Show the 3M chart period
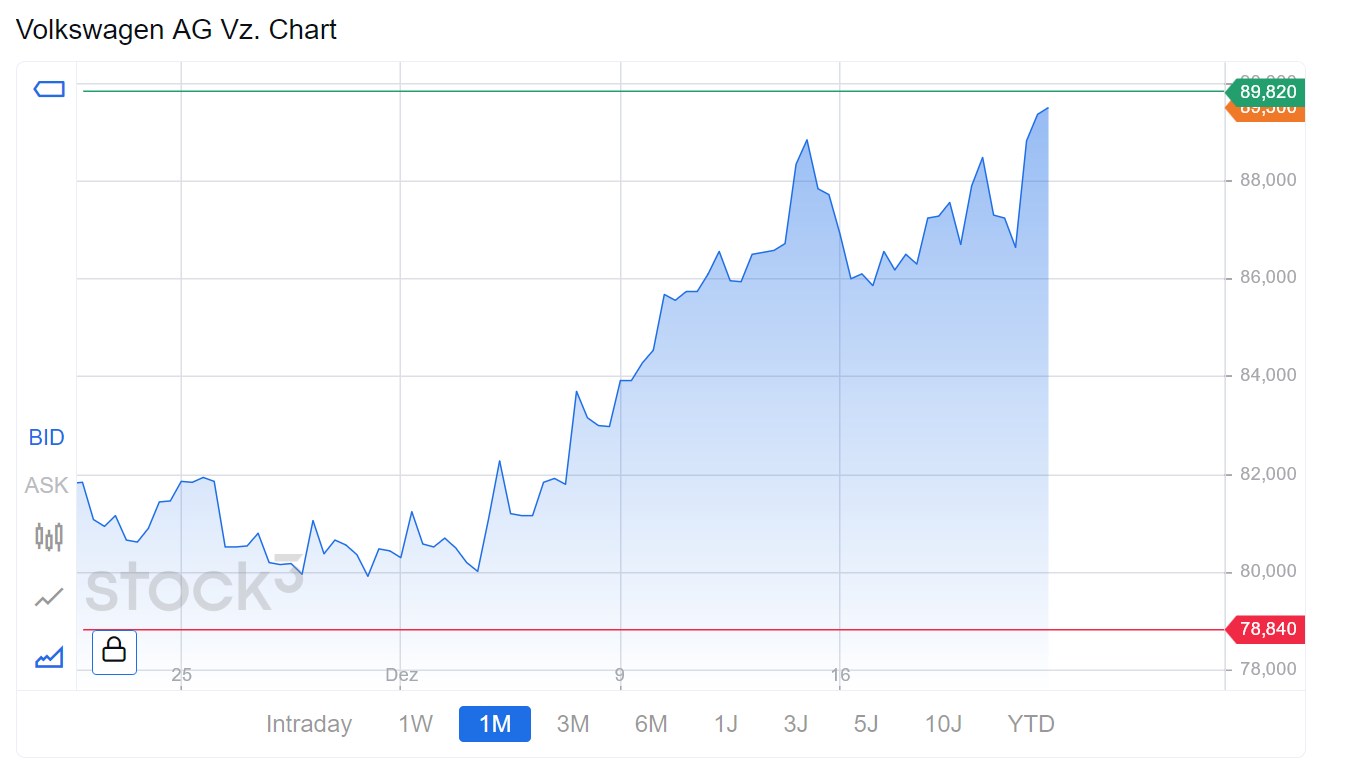Image resolution: width=1351 pixels, height=772 pixels. point(572,724)
